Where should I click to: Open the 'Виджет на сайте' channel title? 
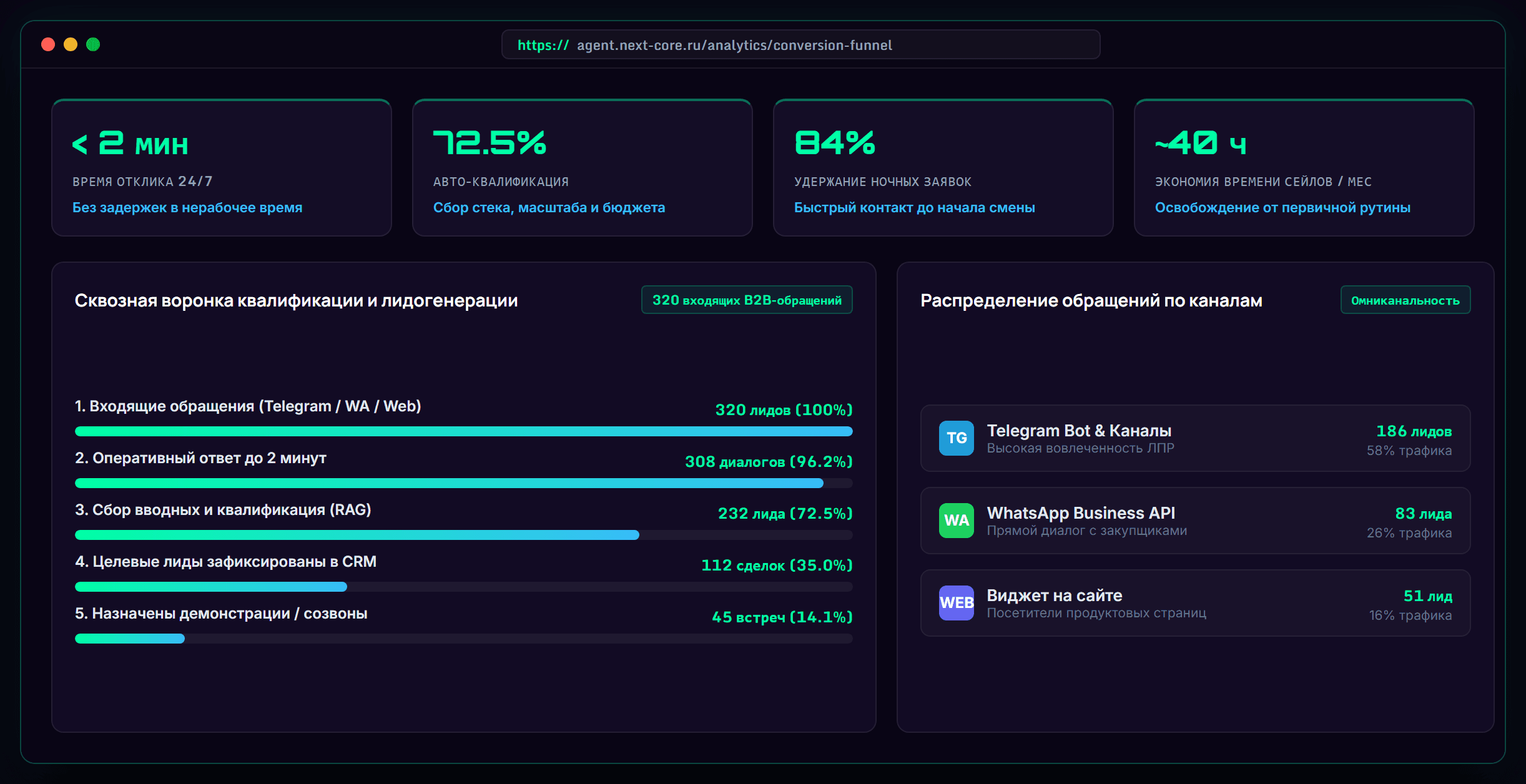pos(1055,595)
